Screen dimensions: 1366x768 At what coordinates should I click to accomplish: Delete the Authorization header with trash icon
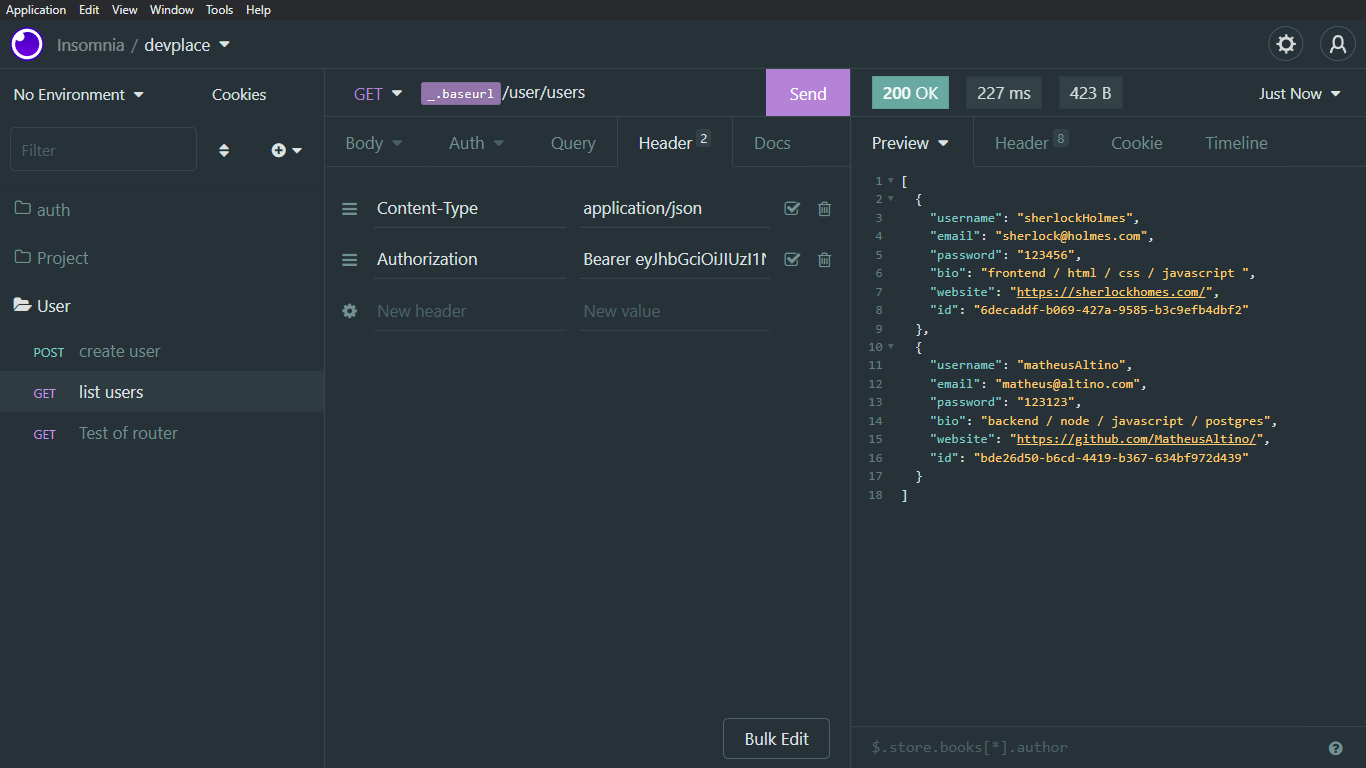824,260
